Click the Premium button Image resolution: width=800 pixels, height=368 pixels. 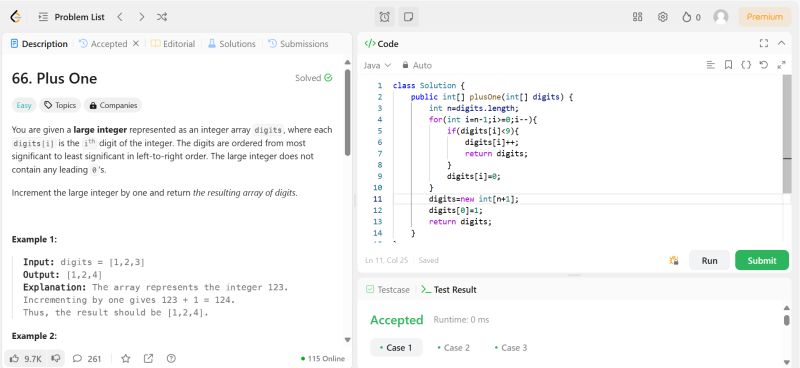click(764, 17)
